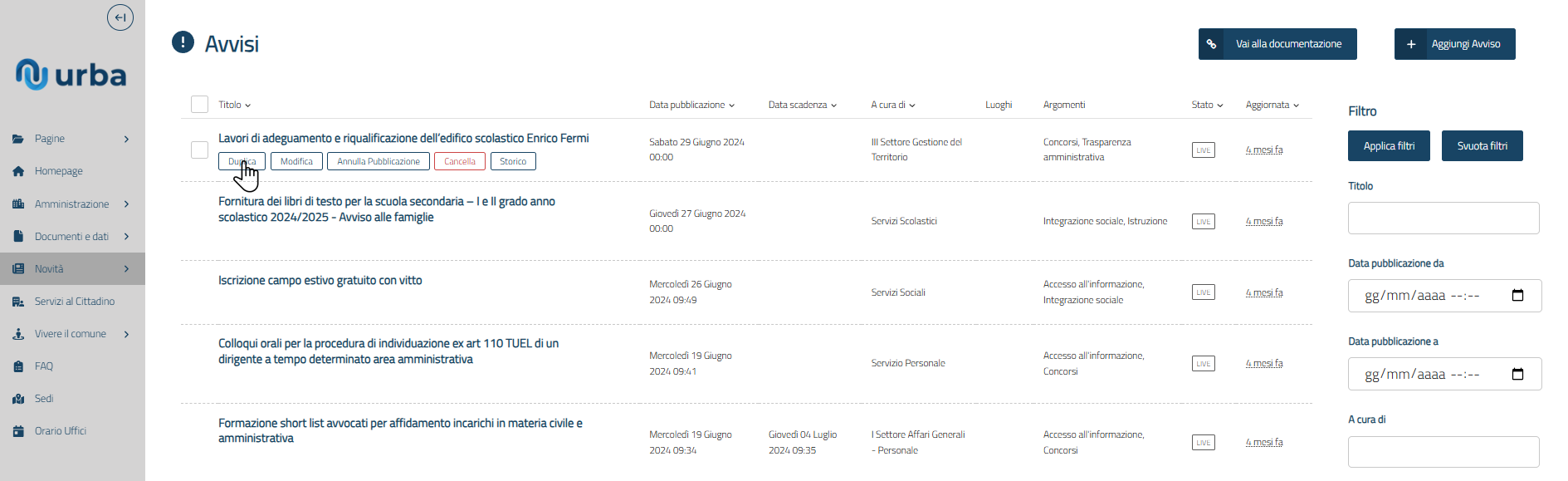This screenshot has width=1568, height=481.
Task: Collapse the sidebar with the arrow icon
Action: (120, 17)
